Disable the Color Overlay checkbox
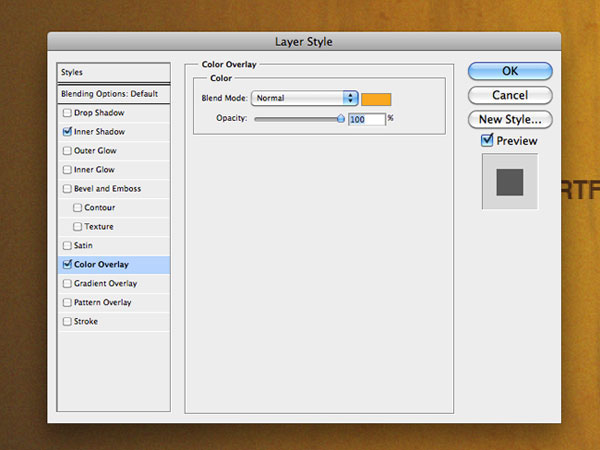Screen dimensions: 600x450 point(67,265)
